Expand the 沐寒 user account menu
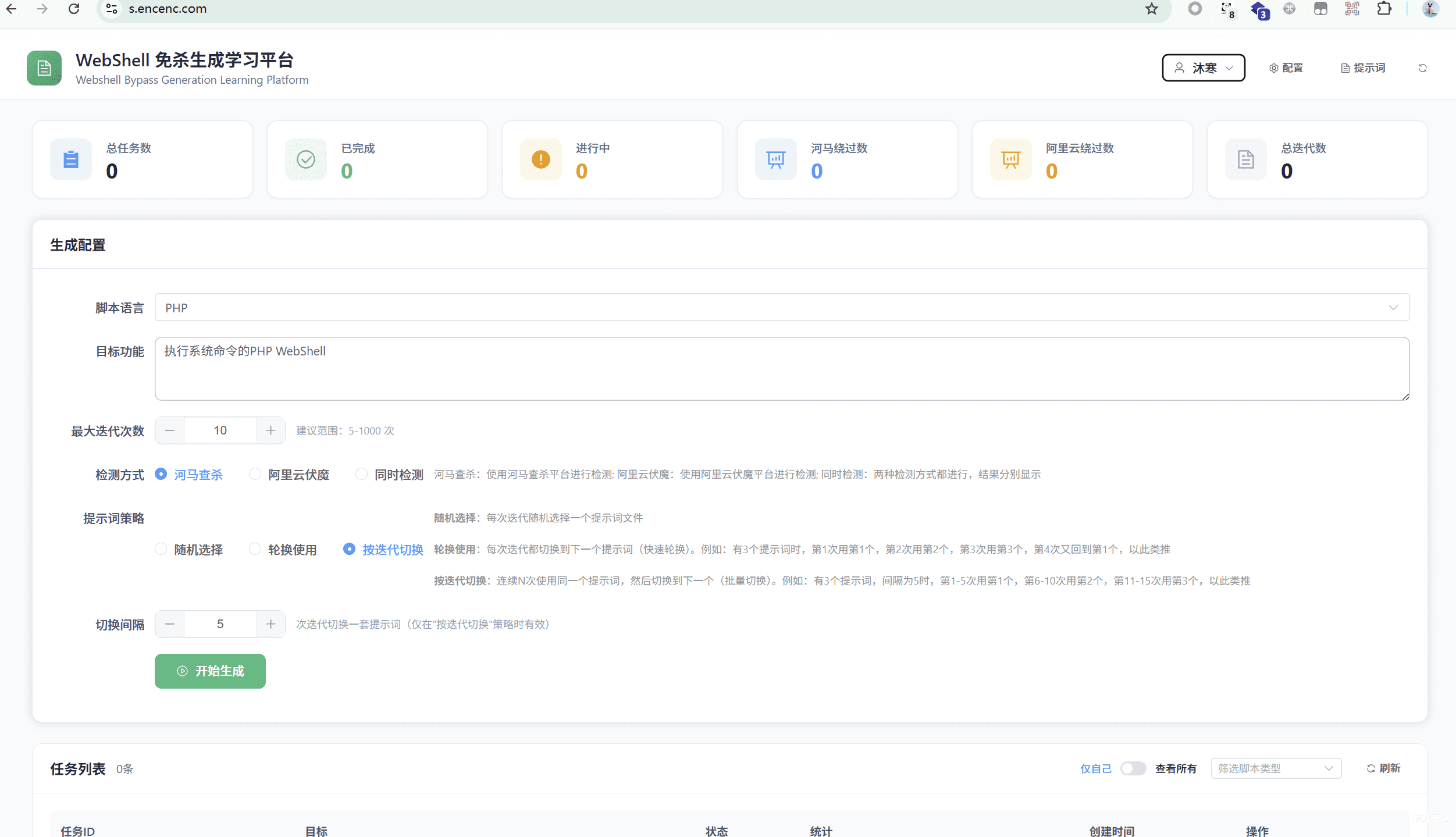Screen dimensions: 1456x837 (x=1203, y=67)
